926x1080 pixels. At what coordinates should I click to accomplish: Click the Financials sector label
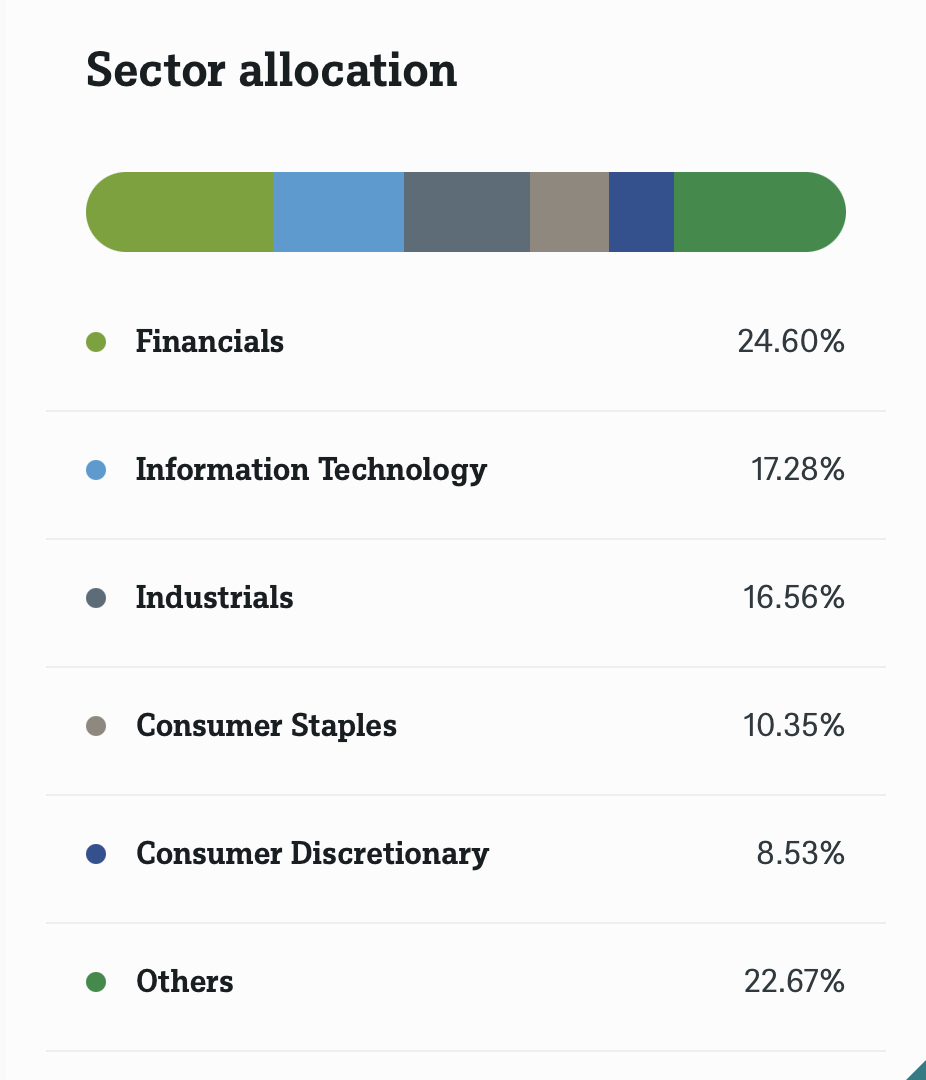click(210, 342)
